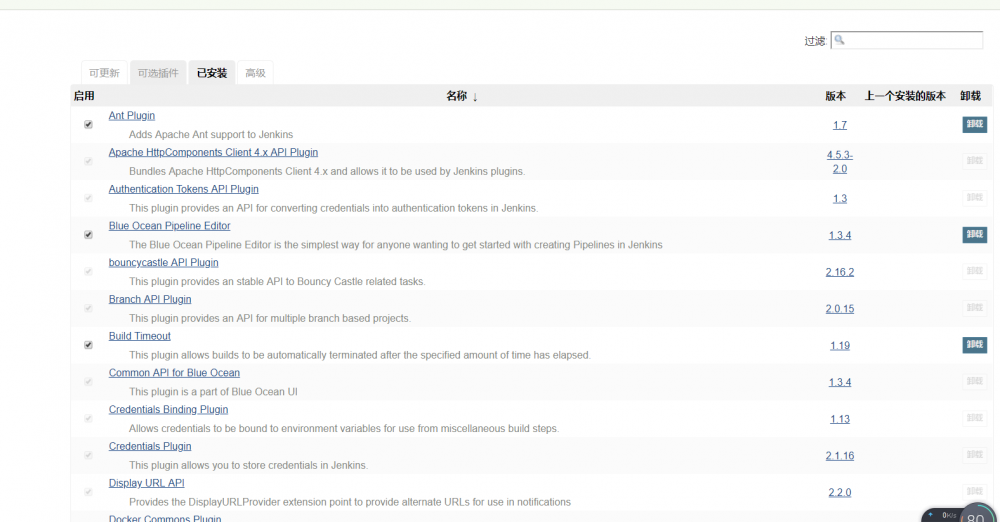Image resolution: width=1000 pixels, height=522 pixels.
Task: Click the disabled uninstall button for Credentials Binding Plugin
Action: (974, 418)
